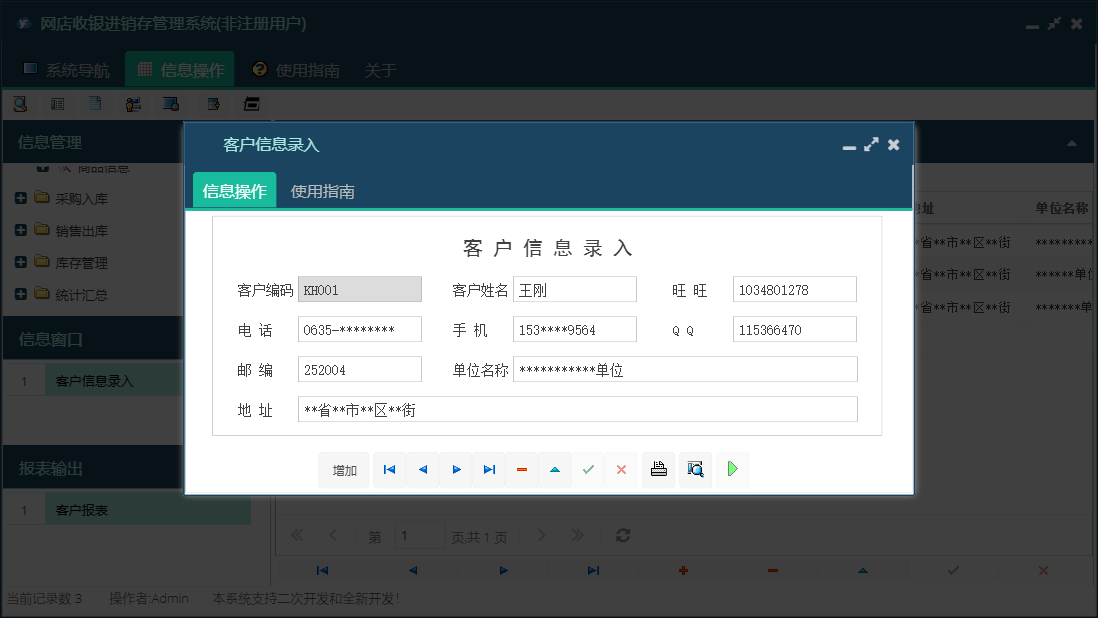Viewport: 1098px width, 618px height.
Task: Click the user management icon on the top toolbar
Action: click(x=134, y=103)
